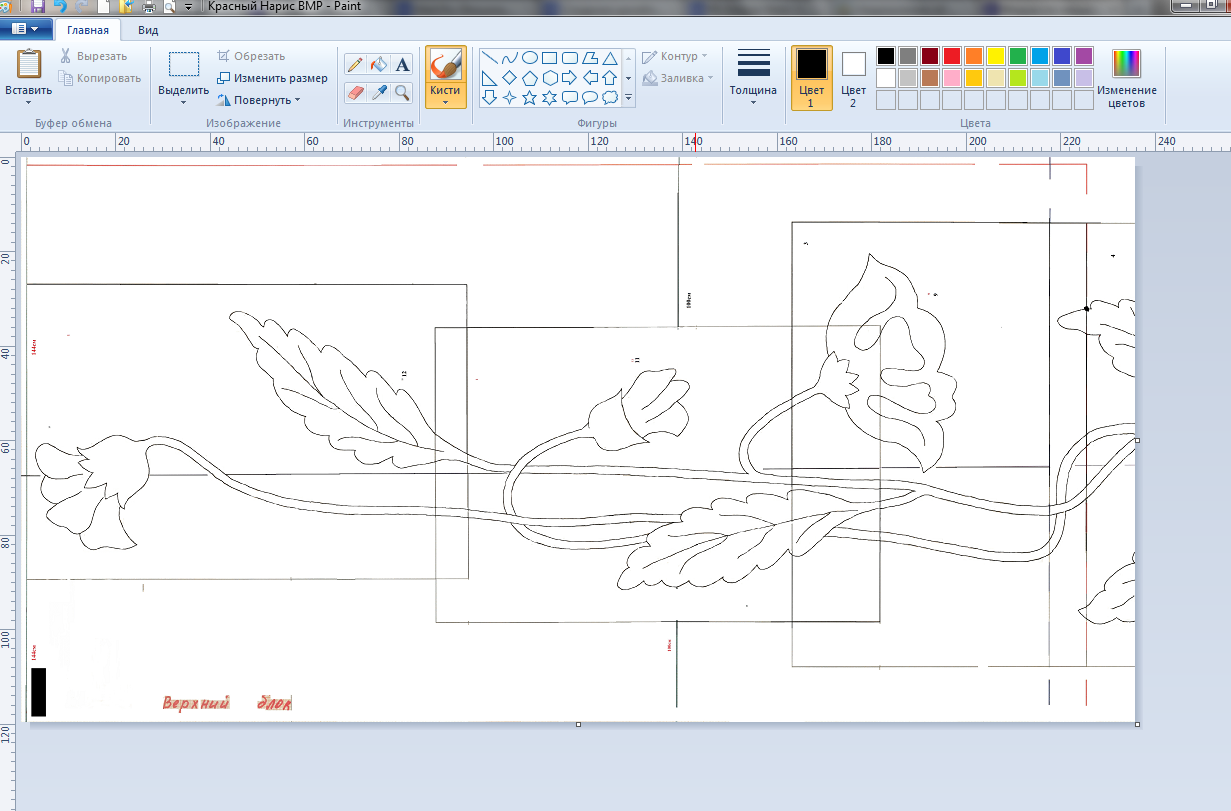Select the Eraser tool
1231x811 pixels.
(x=355, y=93)
